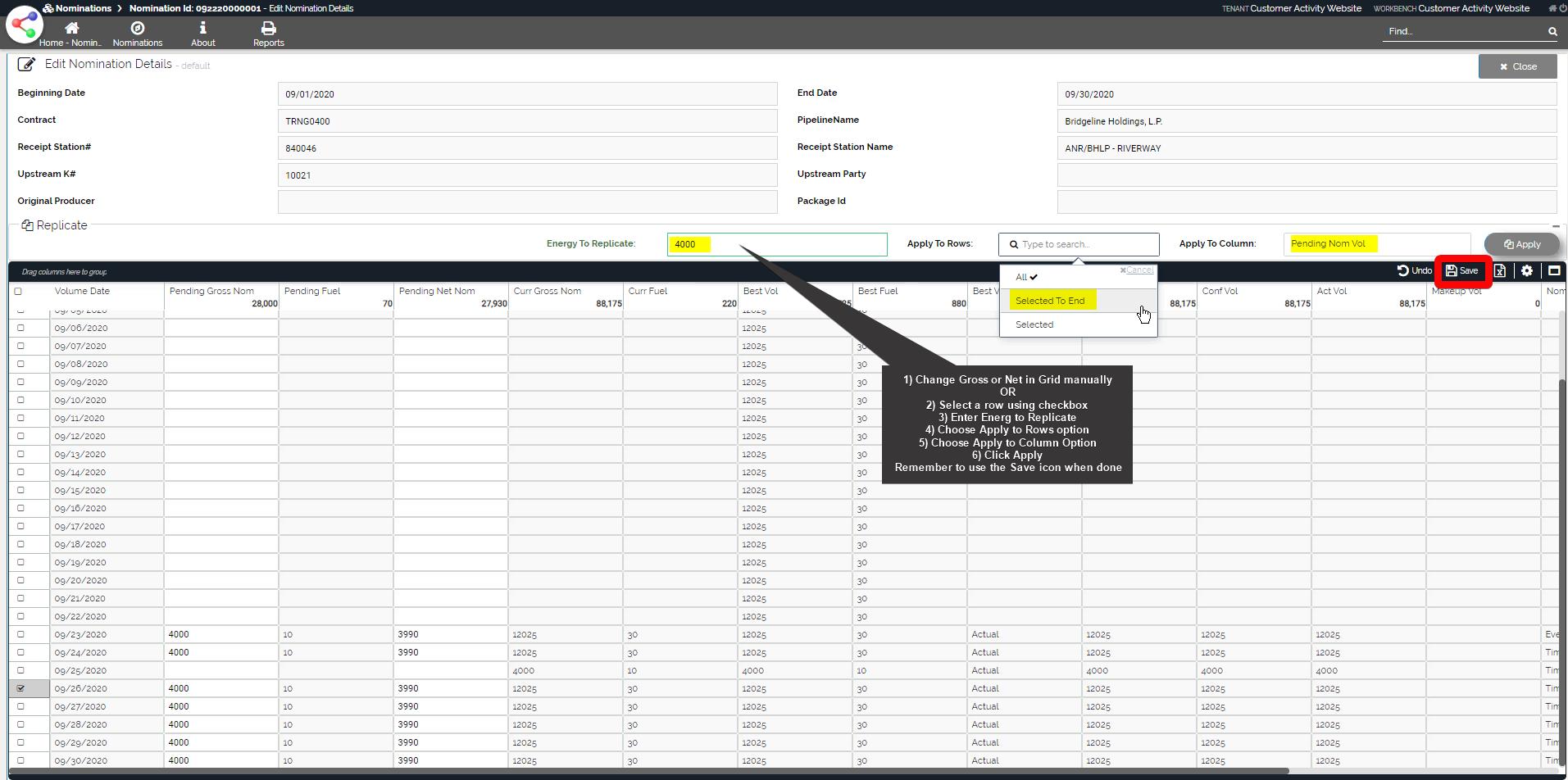Uncheck the 09/26/2020 row checkbox
This screenshot has height=780, width=1568.
(20, 688)
